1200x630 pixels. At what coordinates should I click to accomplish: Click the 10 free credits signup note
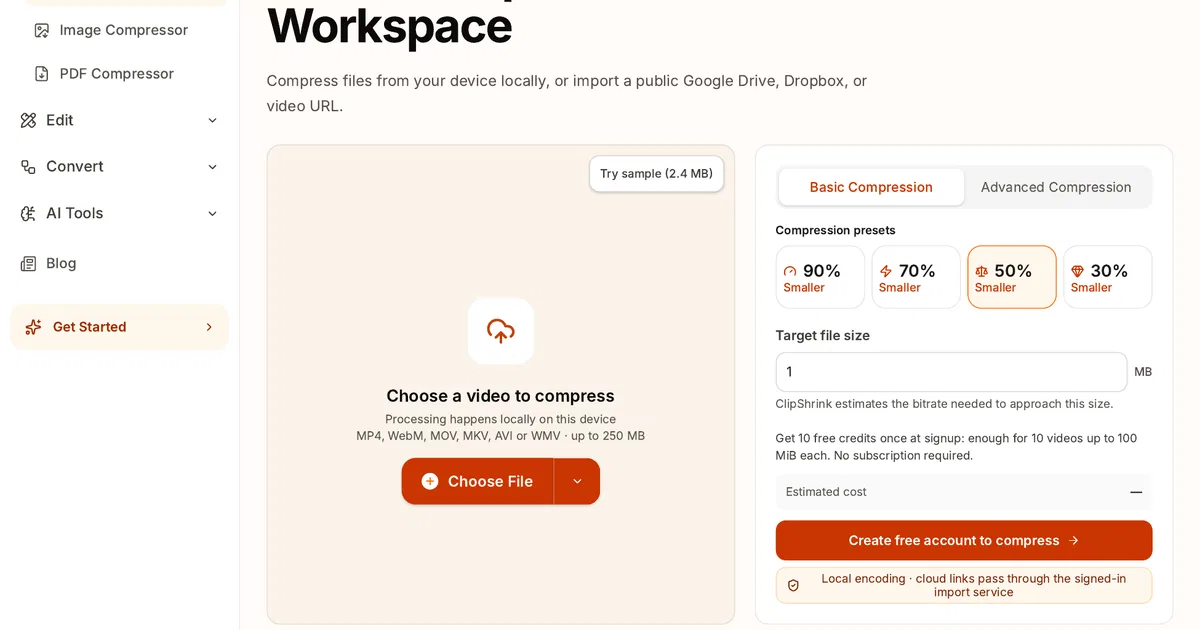956,447
